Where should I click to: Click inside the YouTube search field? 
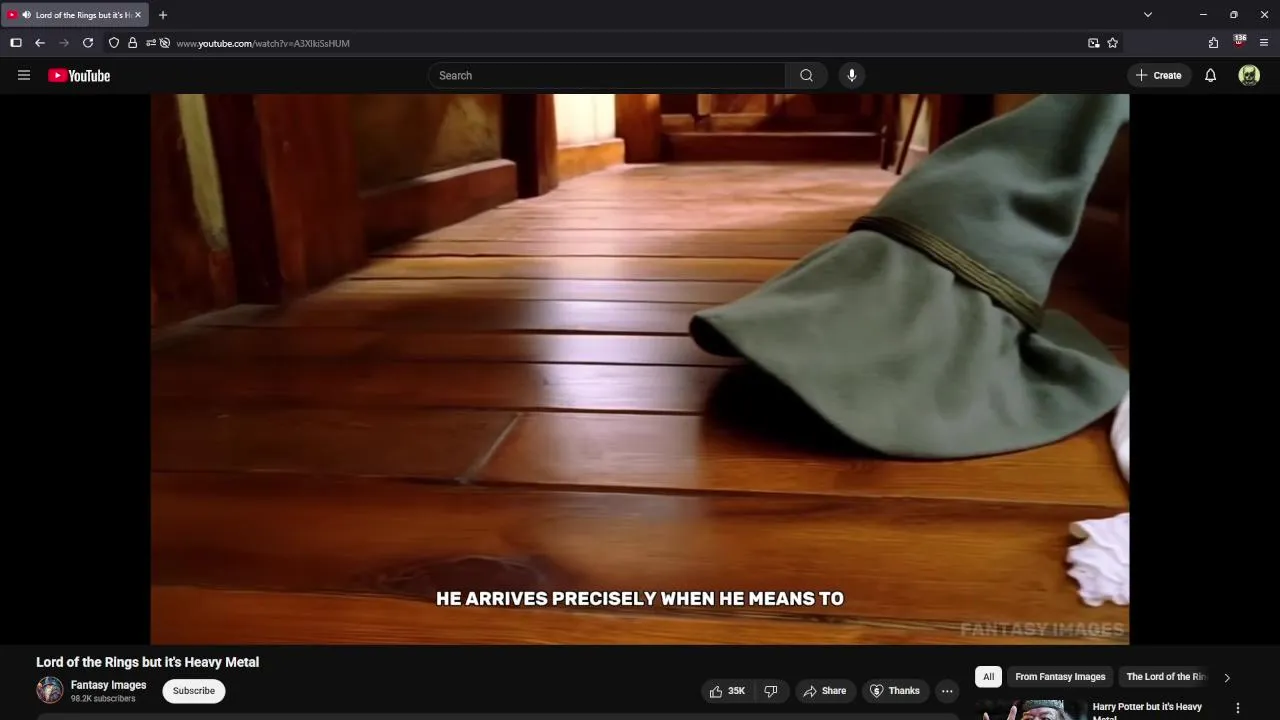(607, 75)
